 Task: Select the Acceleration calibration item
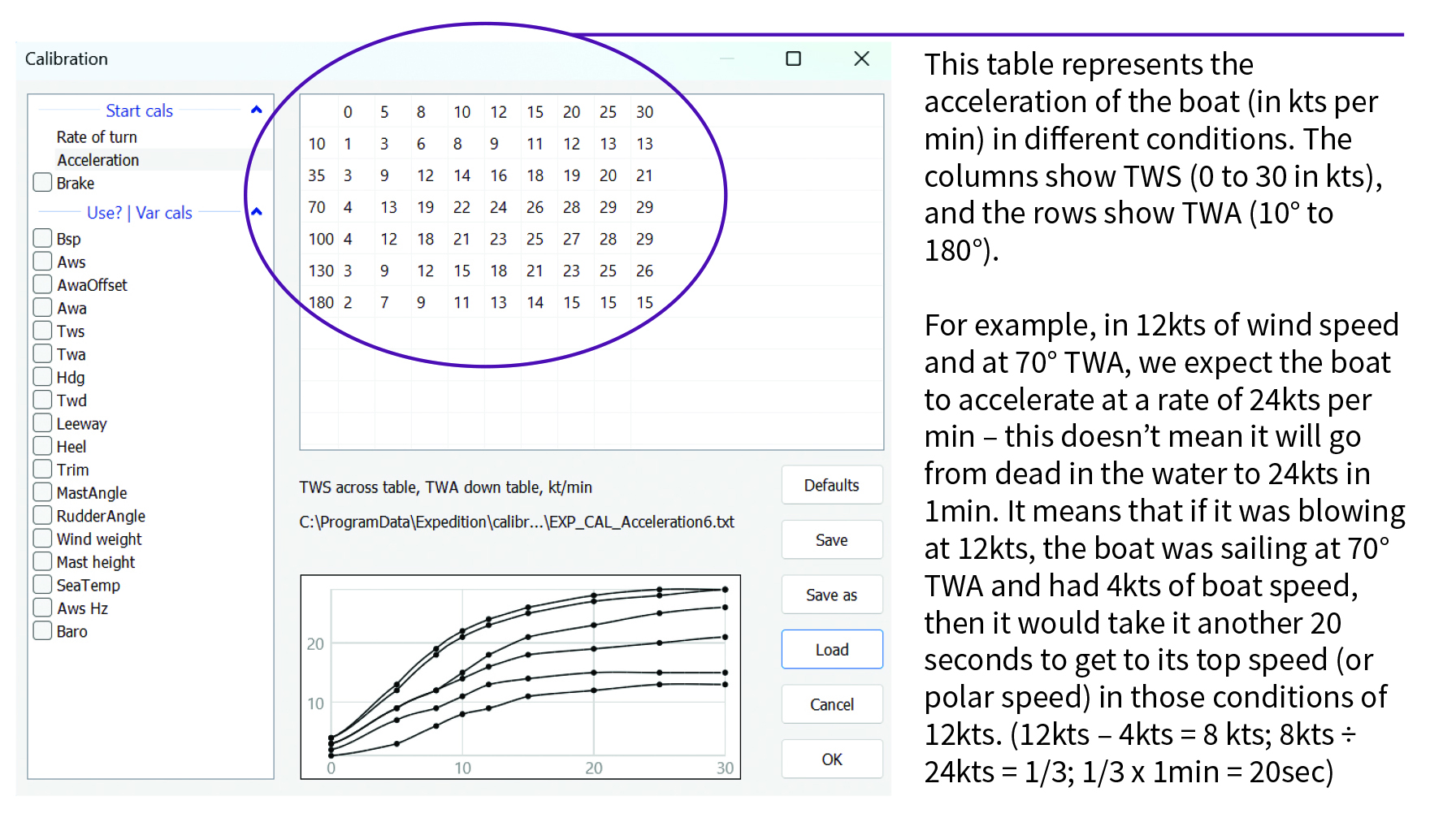pos(98,160)
